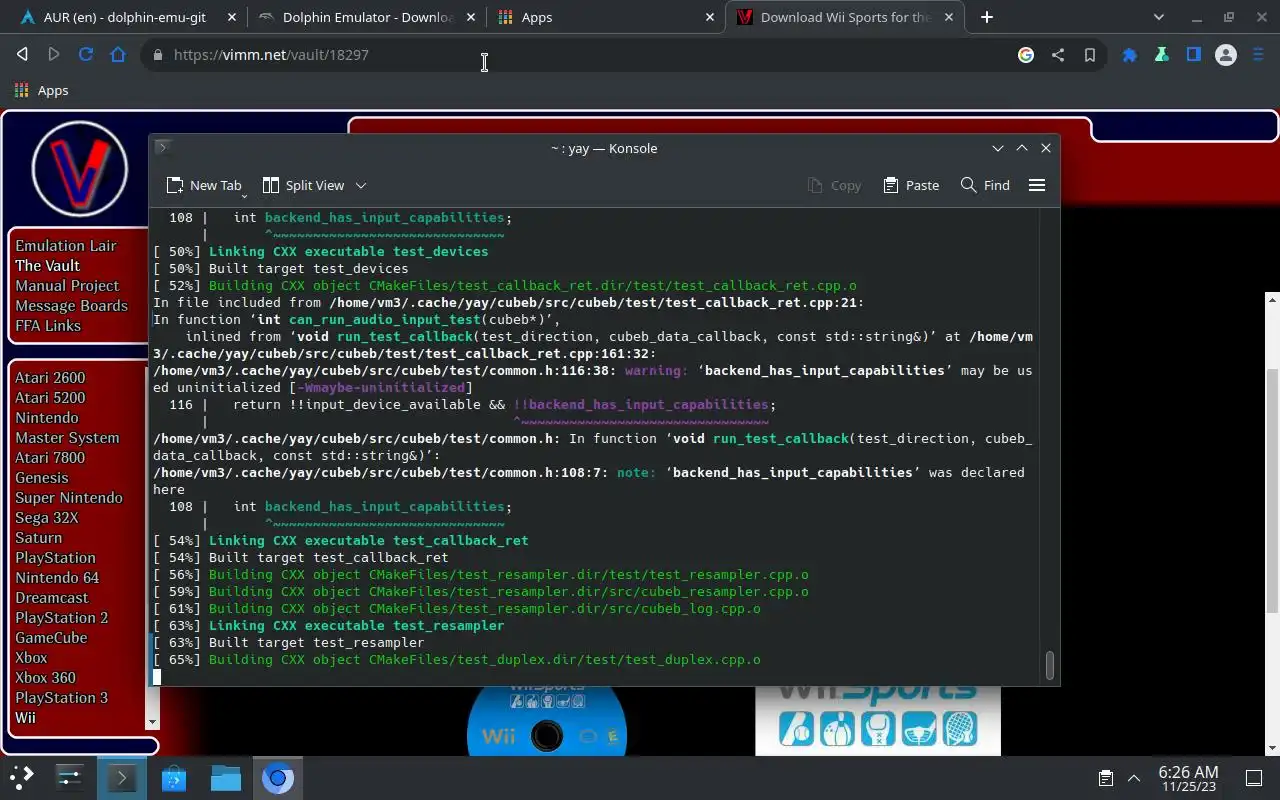
Task: Toggle the browser side panel icon
Action: (1194, 55)
